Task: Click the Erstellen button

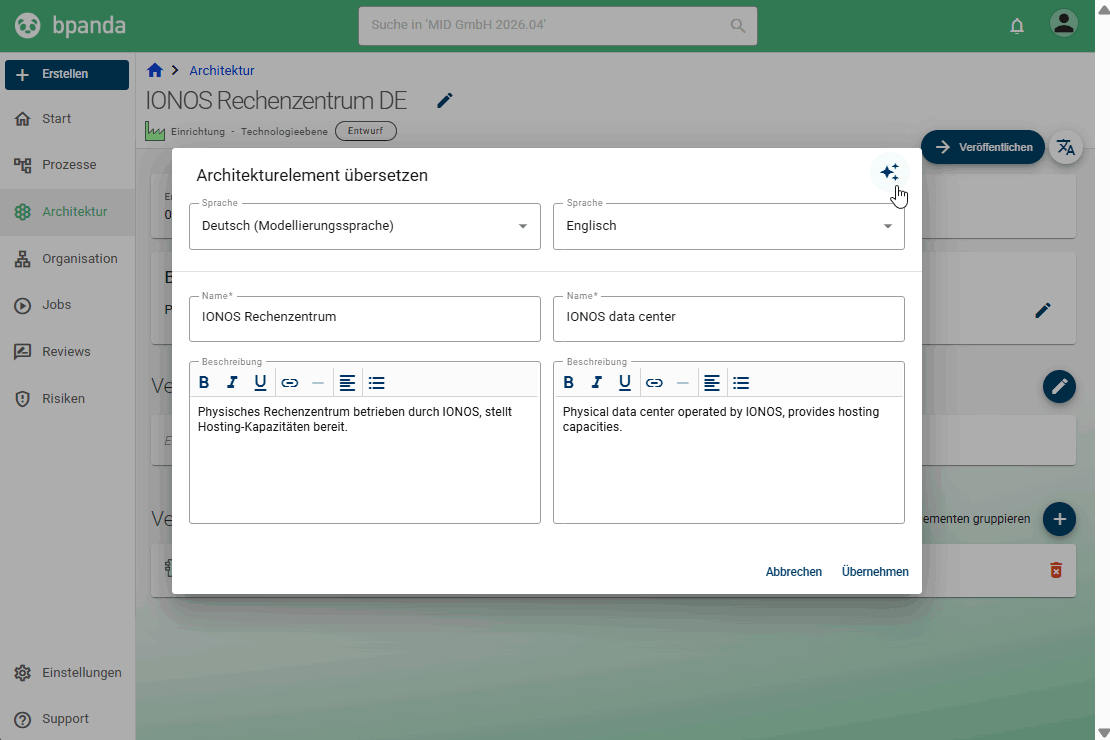Action: tap(67, 74)
